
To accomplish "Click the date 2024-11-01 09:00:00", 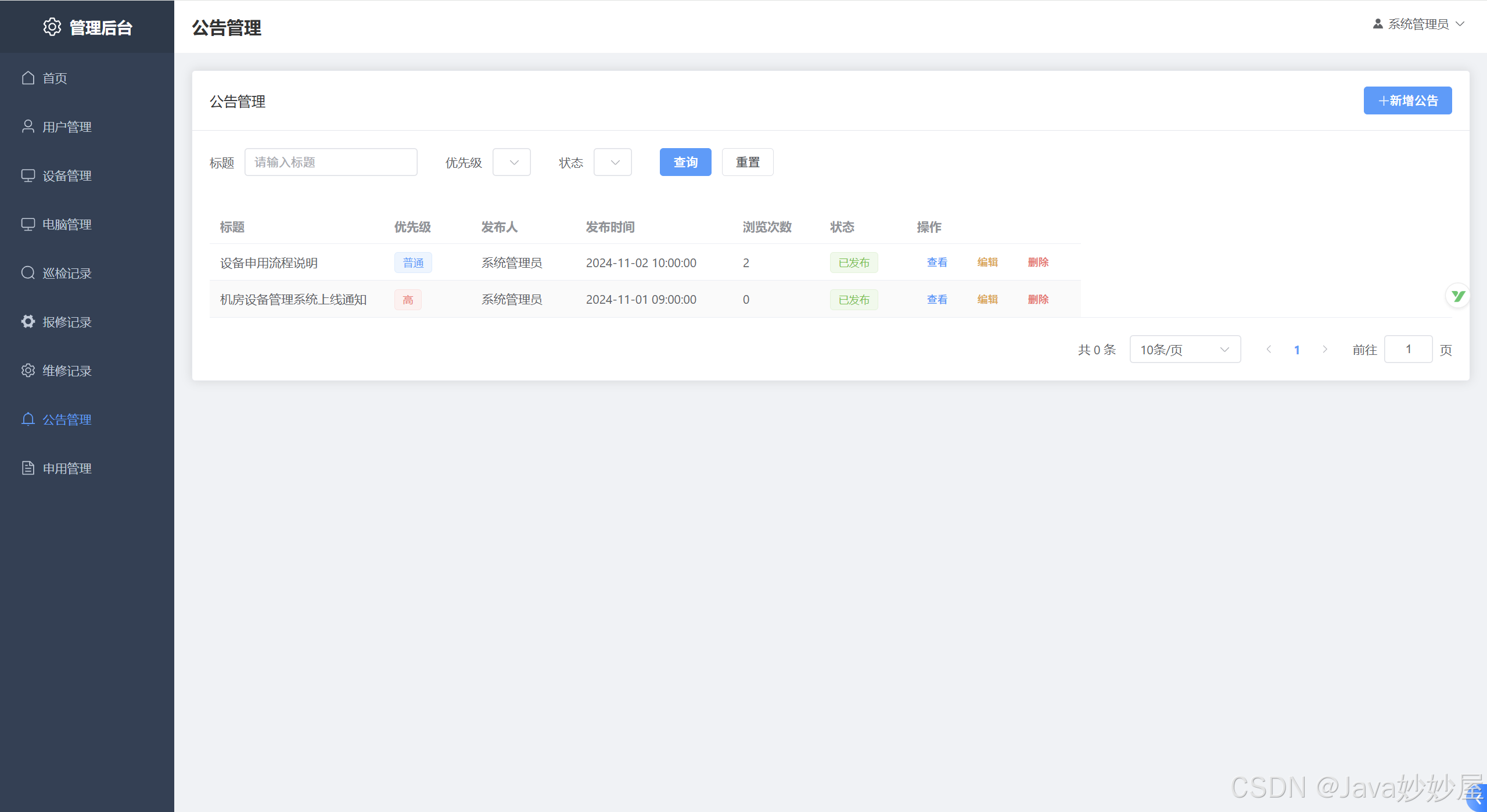I will pyautogui.click(x=641, y=299).
